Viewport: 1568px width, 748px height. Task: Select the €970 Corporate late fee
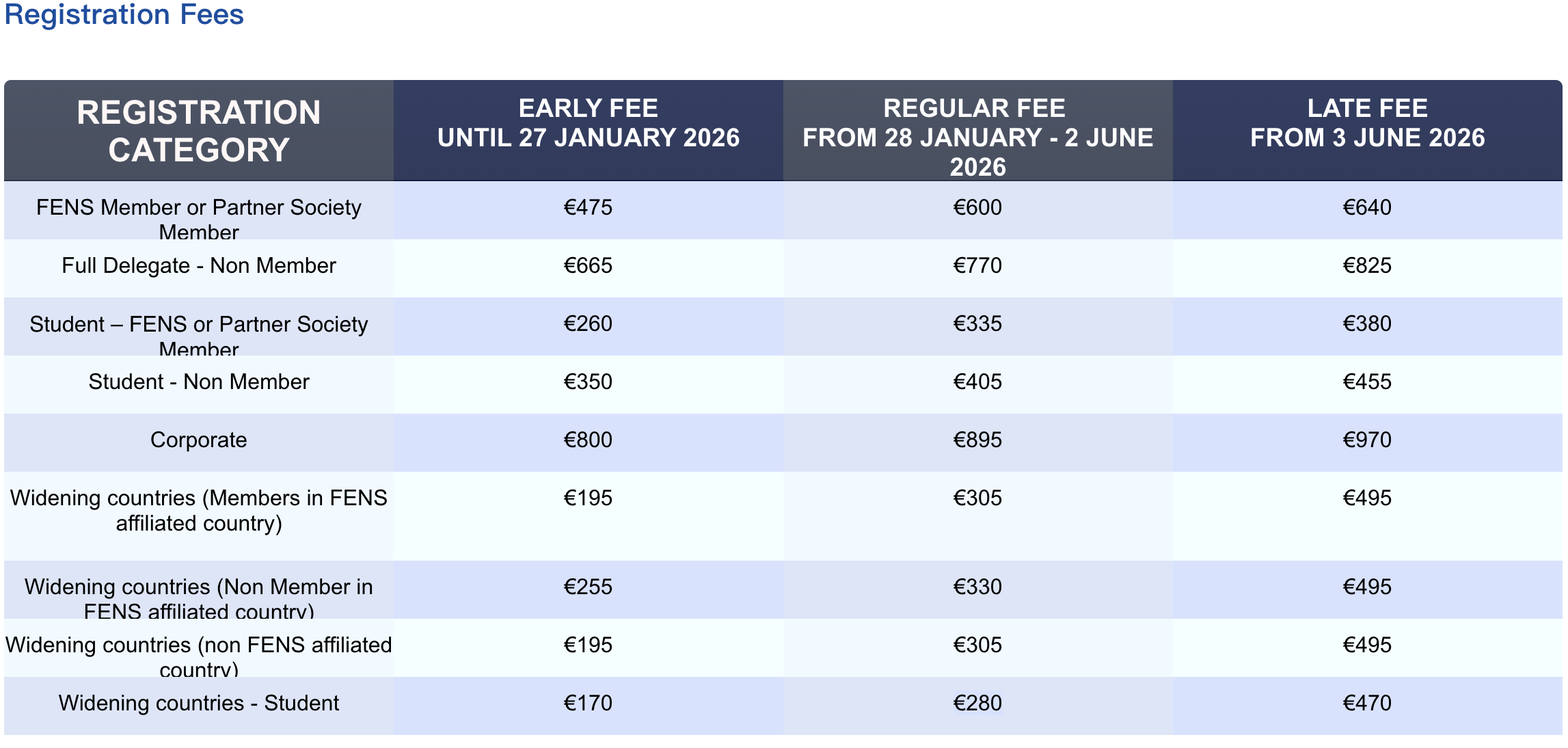click(1367, 440)
